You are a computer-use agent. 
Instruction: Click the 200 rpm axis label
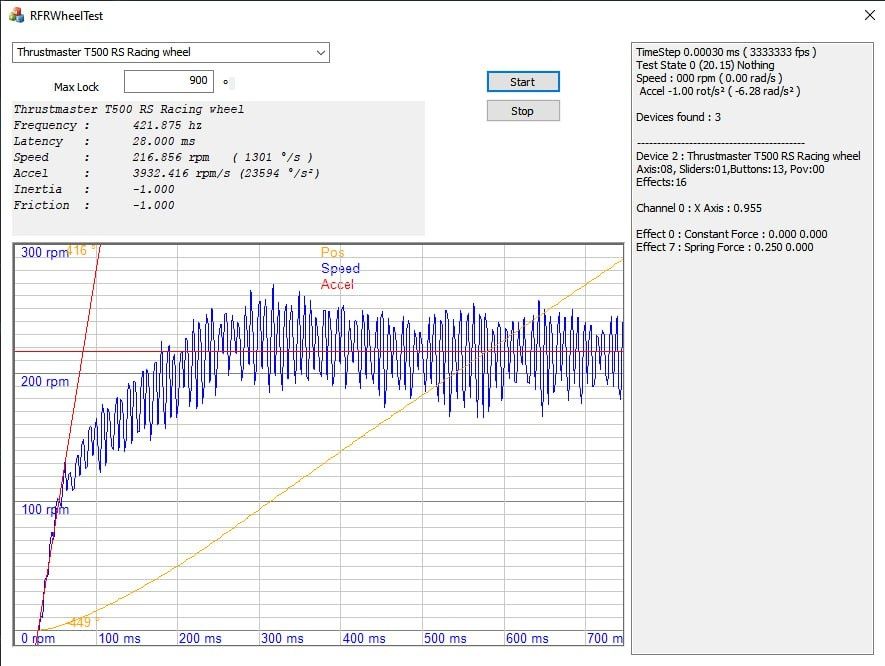coord(45,382)
